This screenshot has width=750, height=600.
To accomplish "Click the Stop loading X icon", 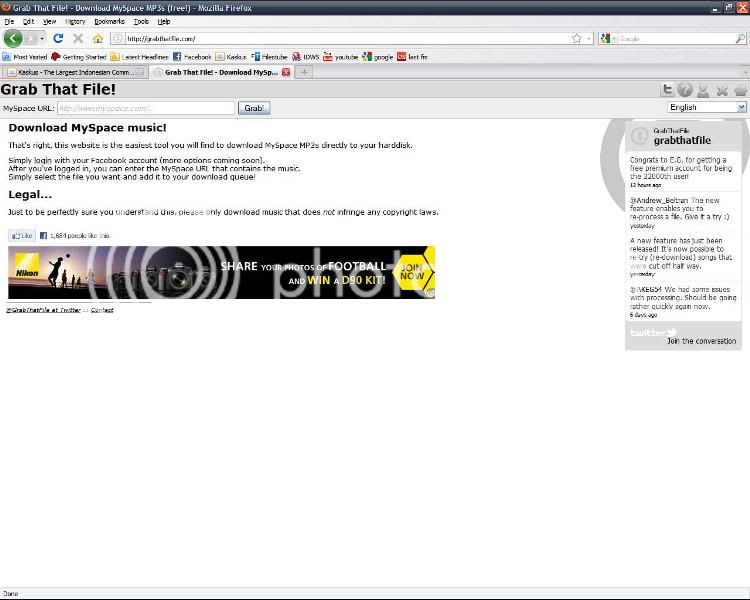I will 78,38.
